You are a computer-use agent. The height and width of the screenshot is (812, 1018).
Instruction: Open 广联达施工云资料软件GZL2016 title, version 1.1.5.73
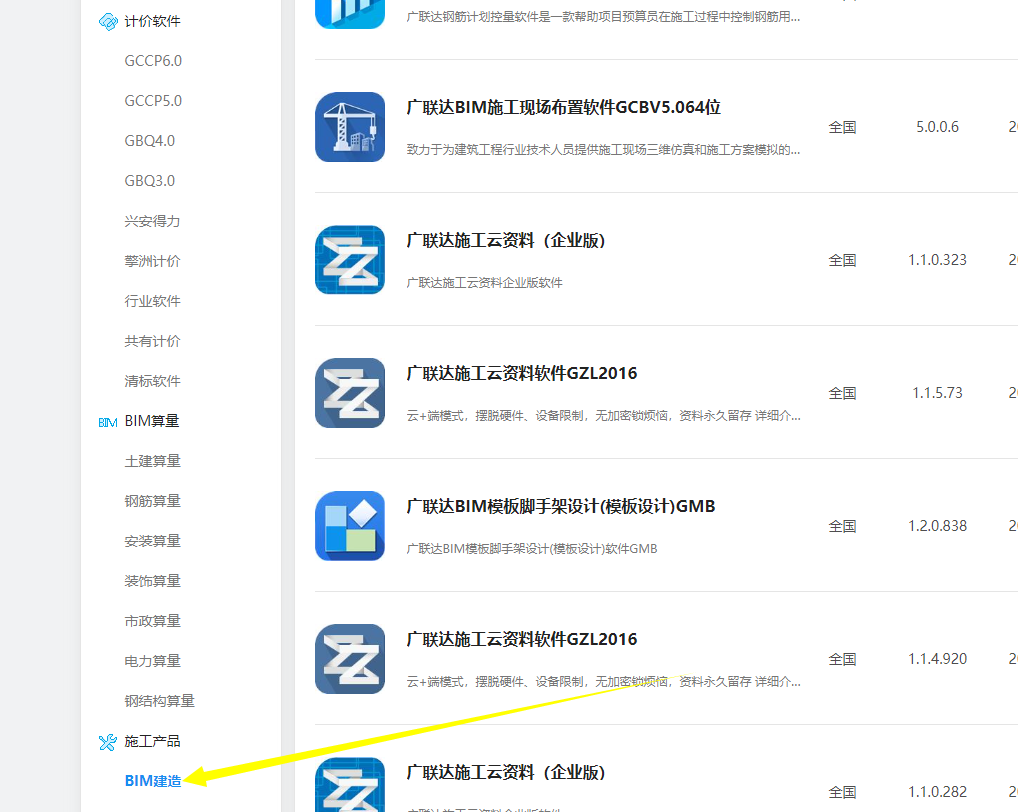coord(522,373)
